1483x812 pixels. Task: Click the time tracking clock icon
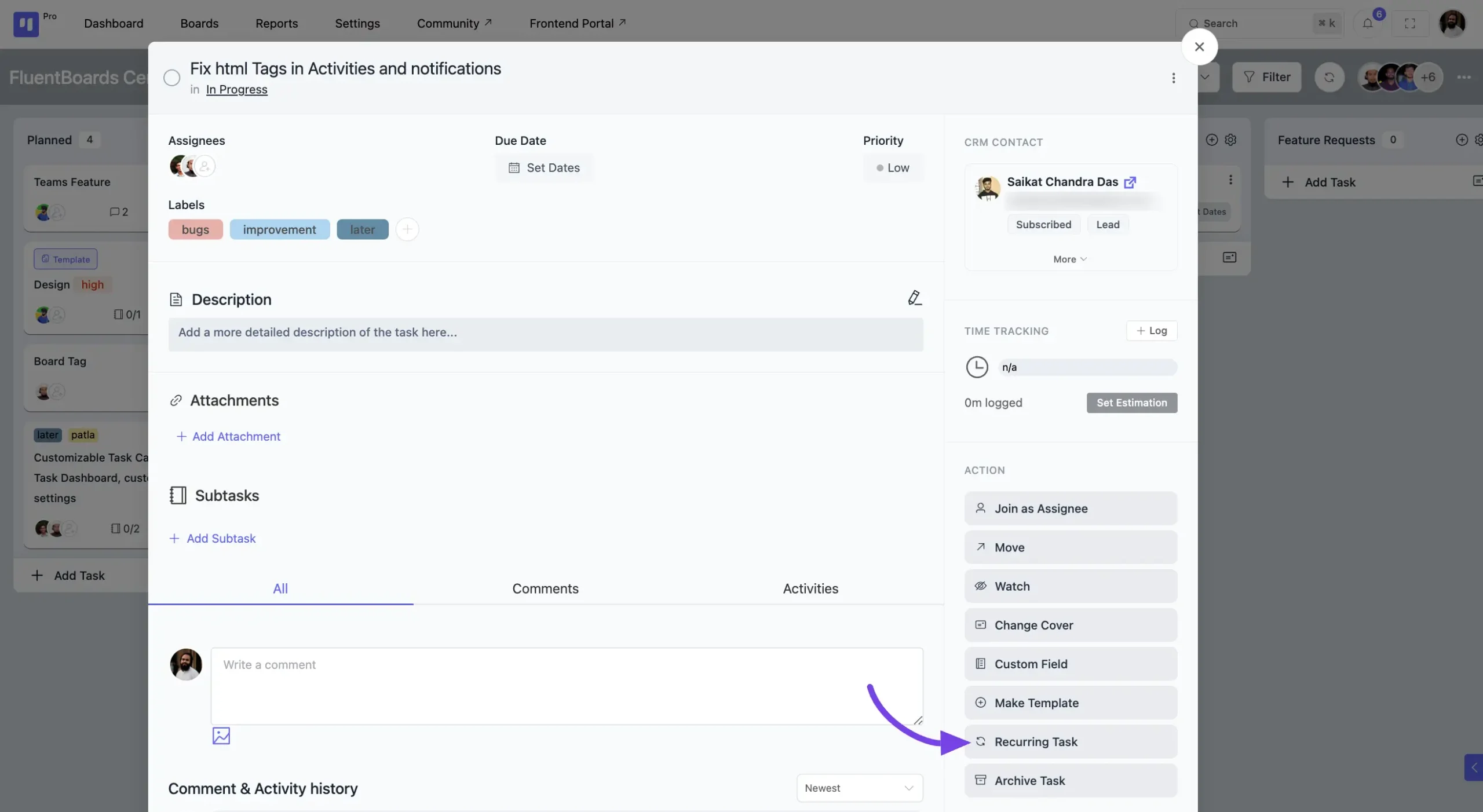[975, 367]
